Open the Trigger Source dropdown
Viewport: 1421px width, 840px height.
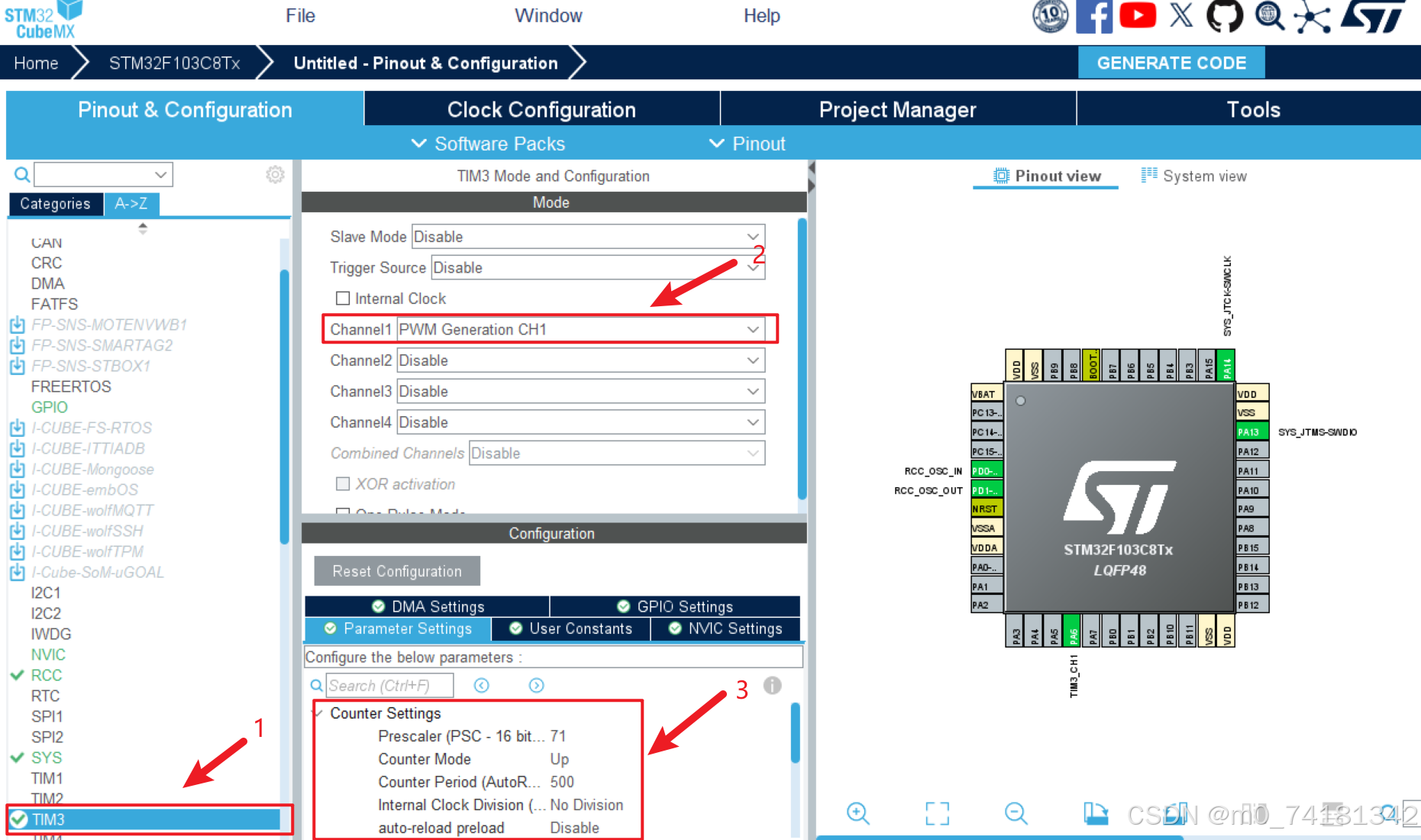(x=598, y=268)
